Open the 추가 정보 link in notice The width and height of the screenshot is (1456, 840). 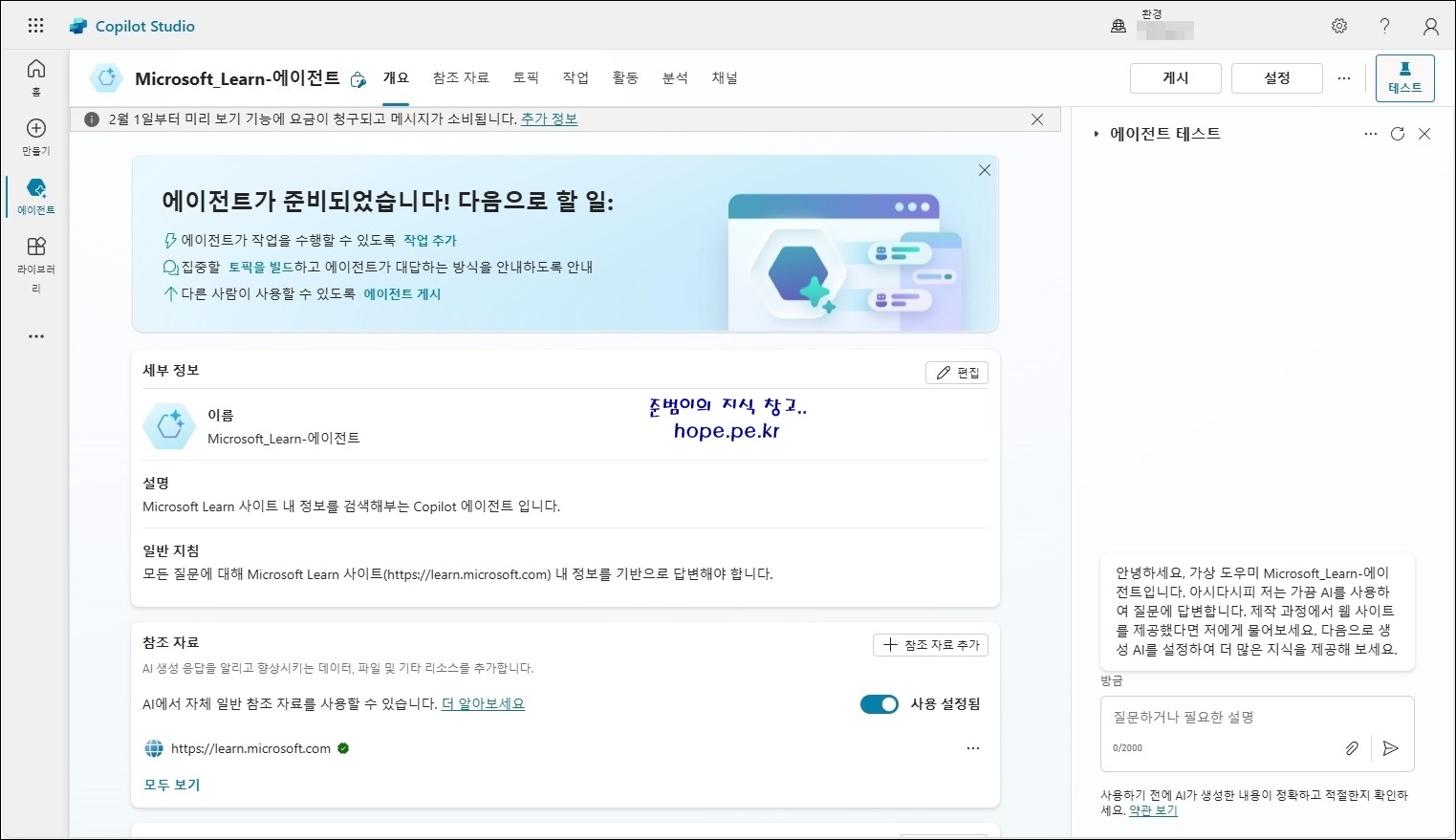(x=549, y=119)
